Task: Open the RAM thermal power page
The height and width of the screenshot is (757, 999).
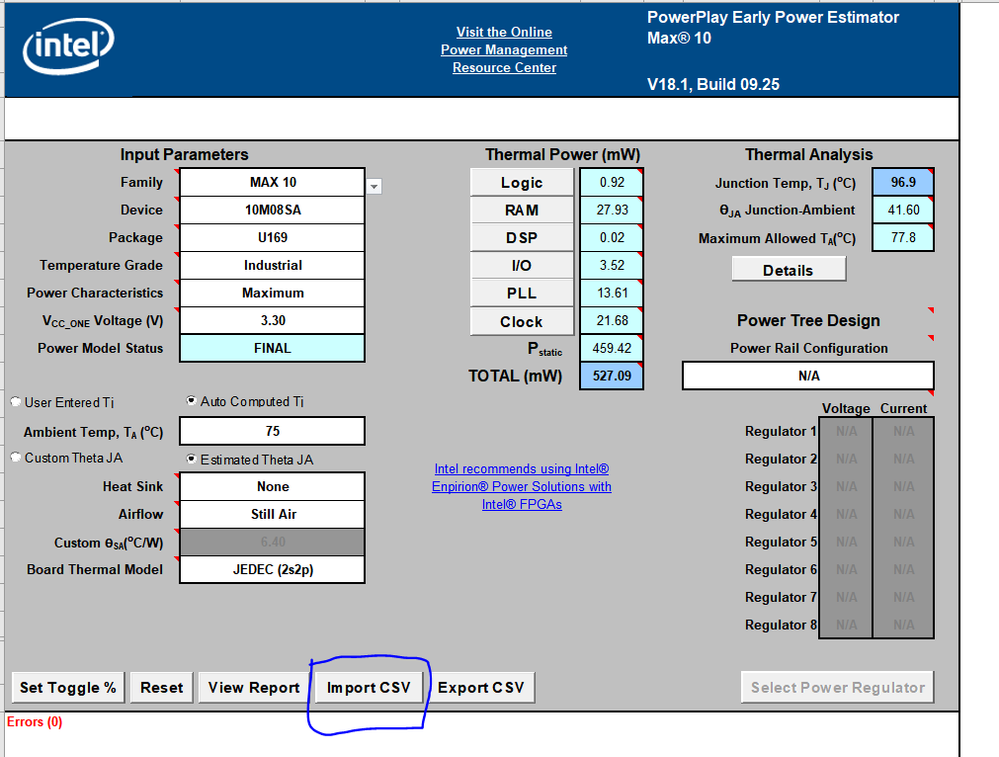Action: pyautogui.click(x=522, y=210)
